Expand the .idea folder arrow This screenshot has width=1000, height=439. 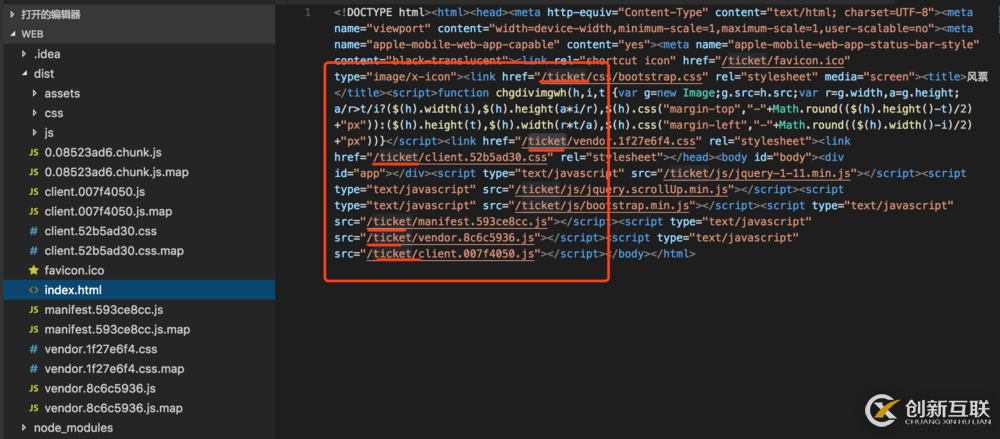pyautogui.click(x=24, y=54)
